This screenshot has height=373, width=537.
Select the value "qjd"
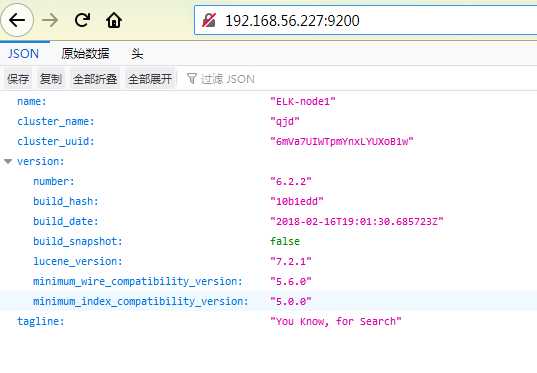[x=285, y=122]
